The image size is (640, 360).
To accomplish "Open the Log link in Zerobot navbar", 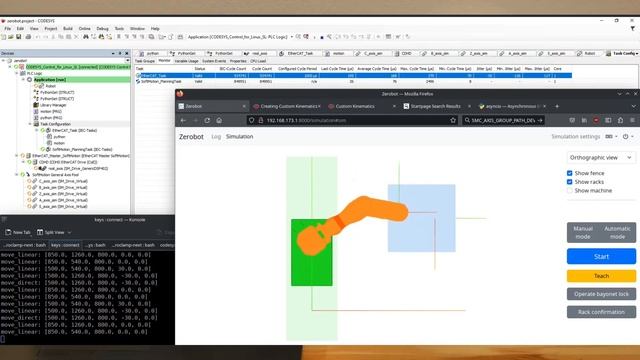I will click(x=216, y=137).
